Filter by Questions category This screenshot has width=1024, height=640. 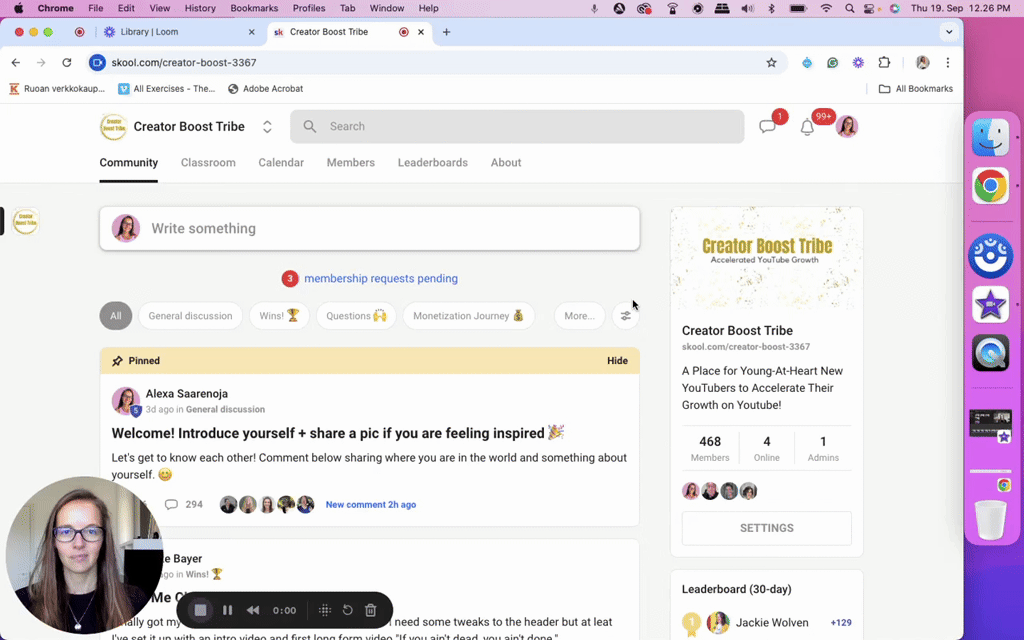pyautogui.click(x=356, y=316)
